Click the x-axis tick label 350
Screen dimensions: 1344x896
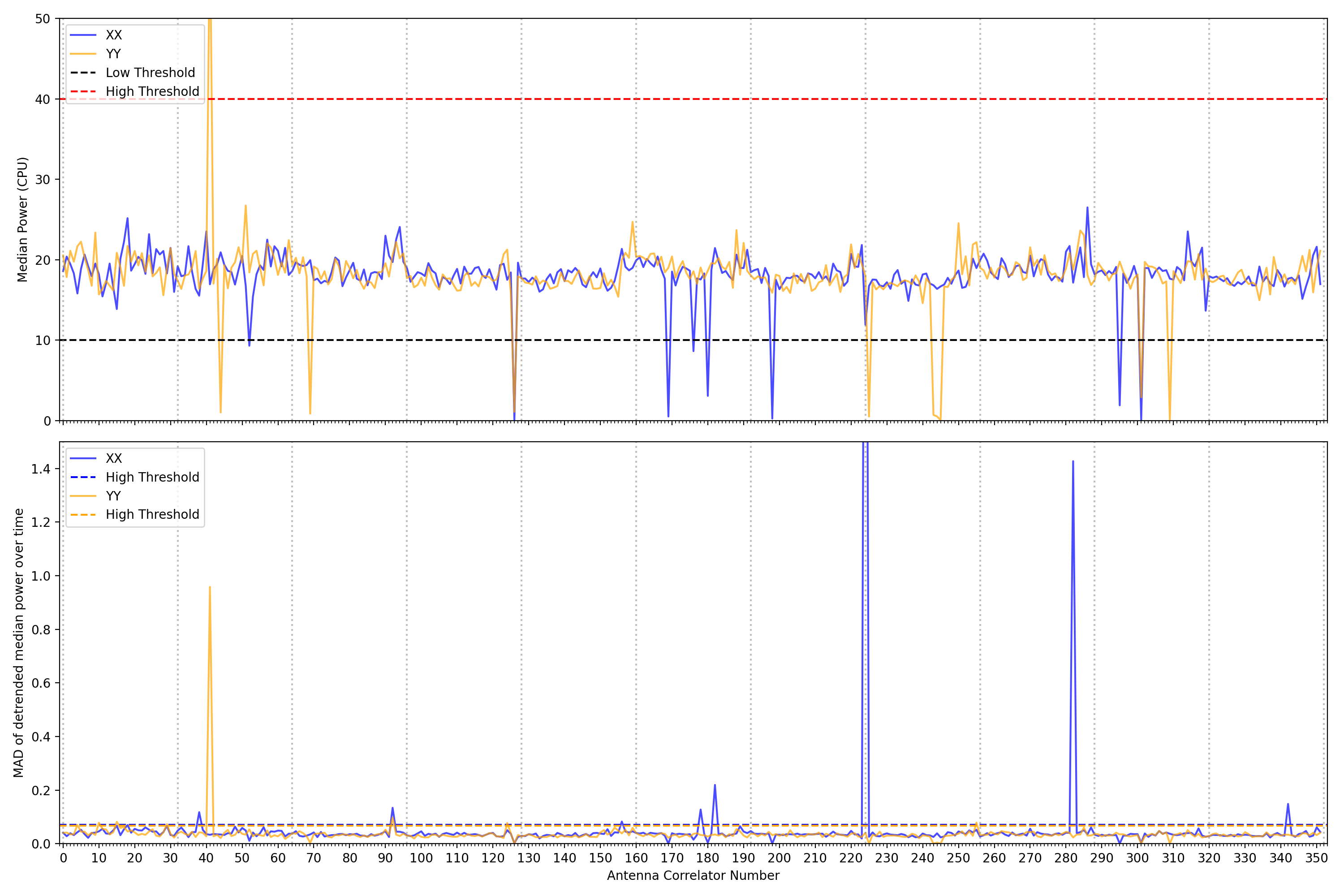click(x=1317, y=858)
